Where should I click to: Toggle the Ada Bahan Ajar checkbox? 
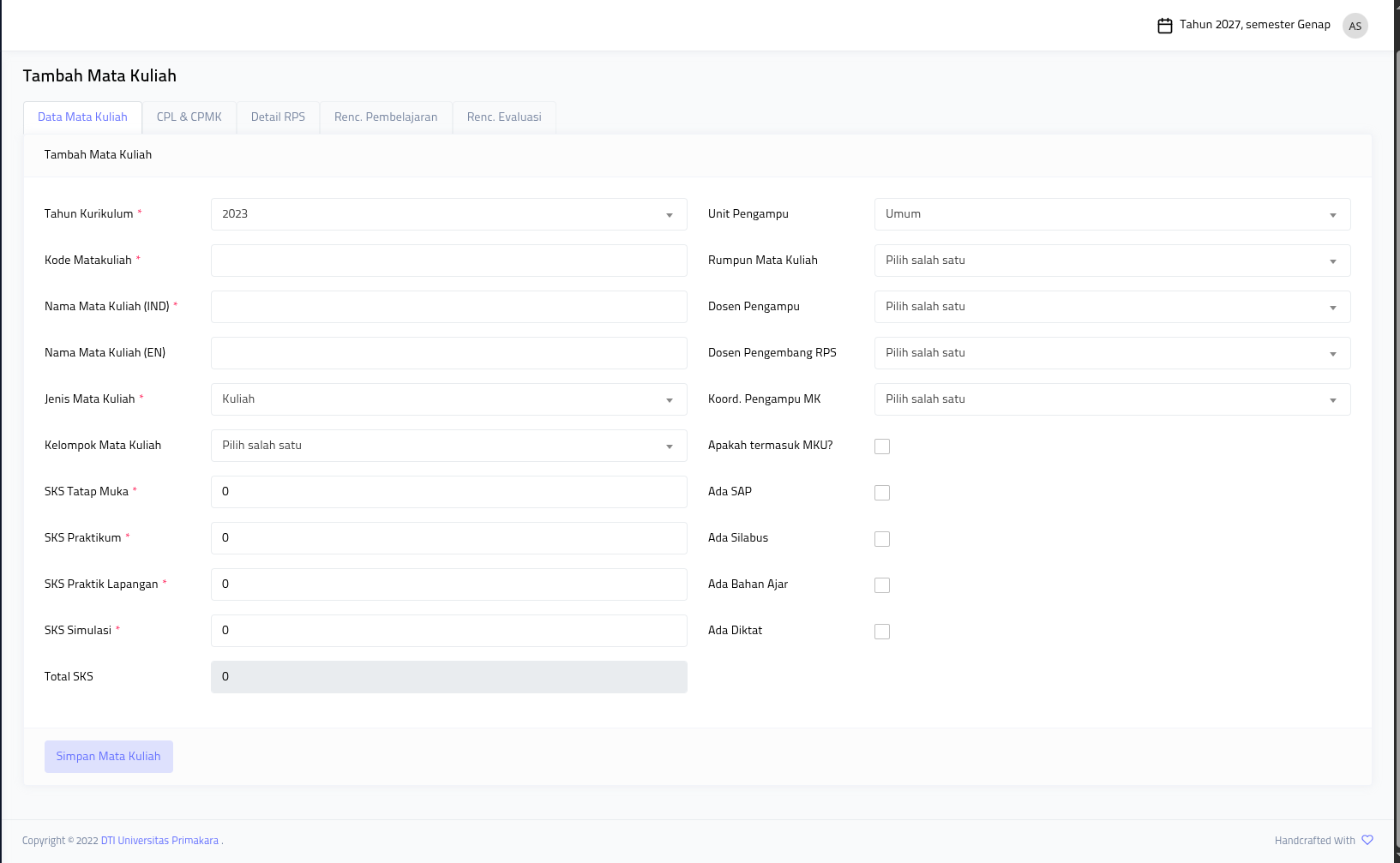coord(882,585)
